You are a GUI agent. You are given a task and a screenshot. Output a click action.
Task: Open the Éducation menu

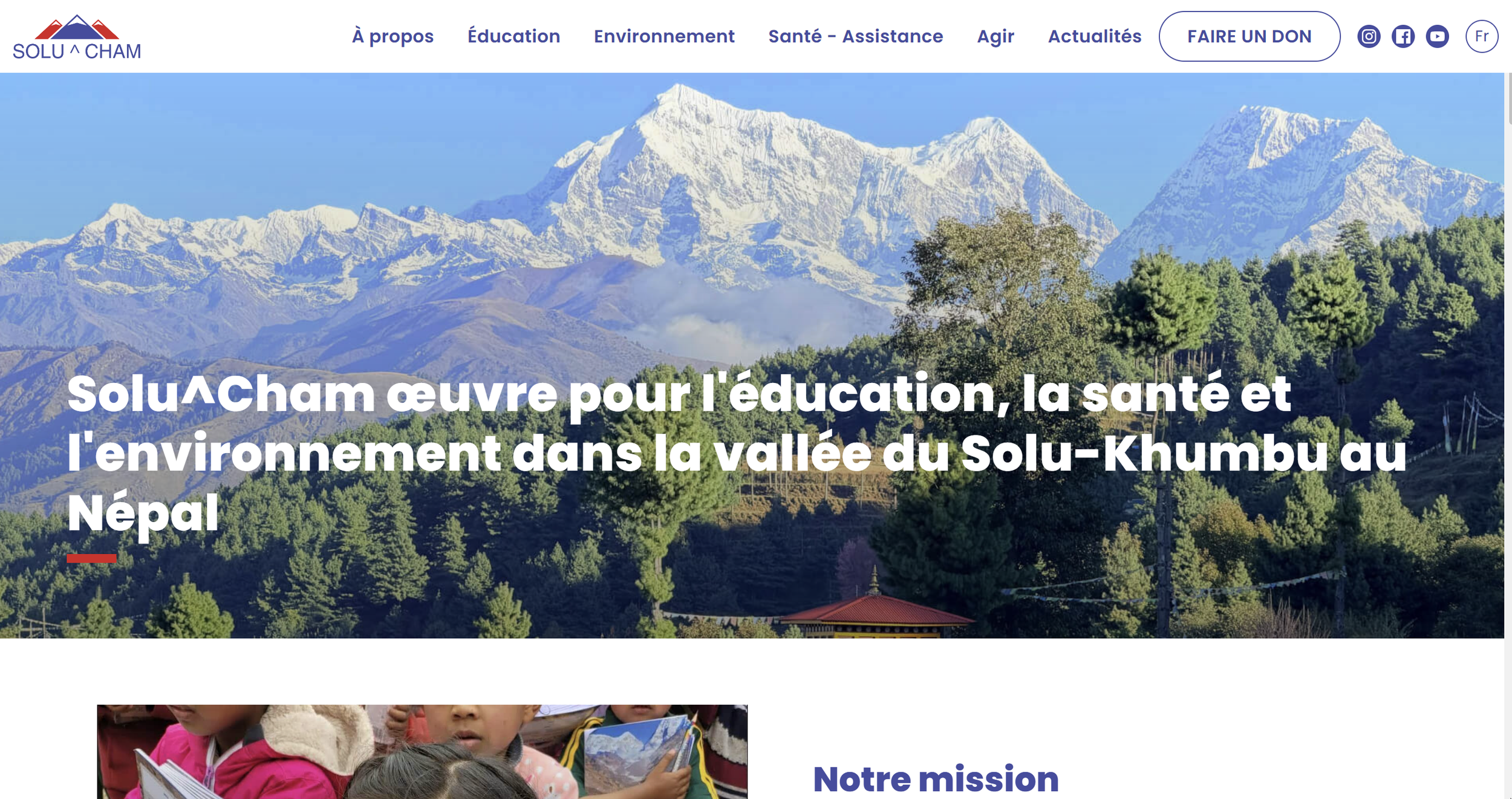click(513, 36)
